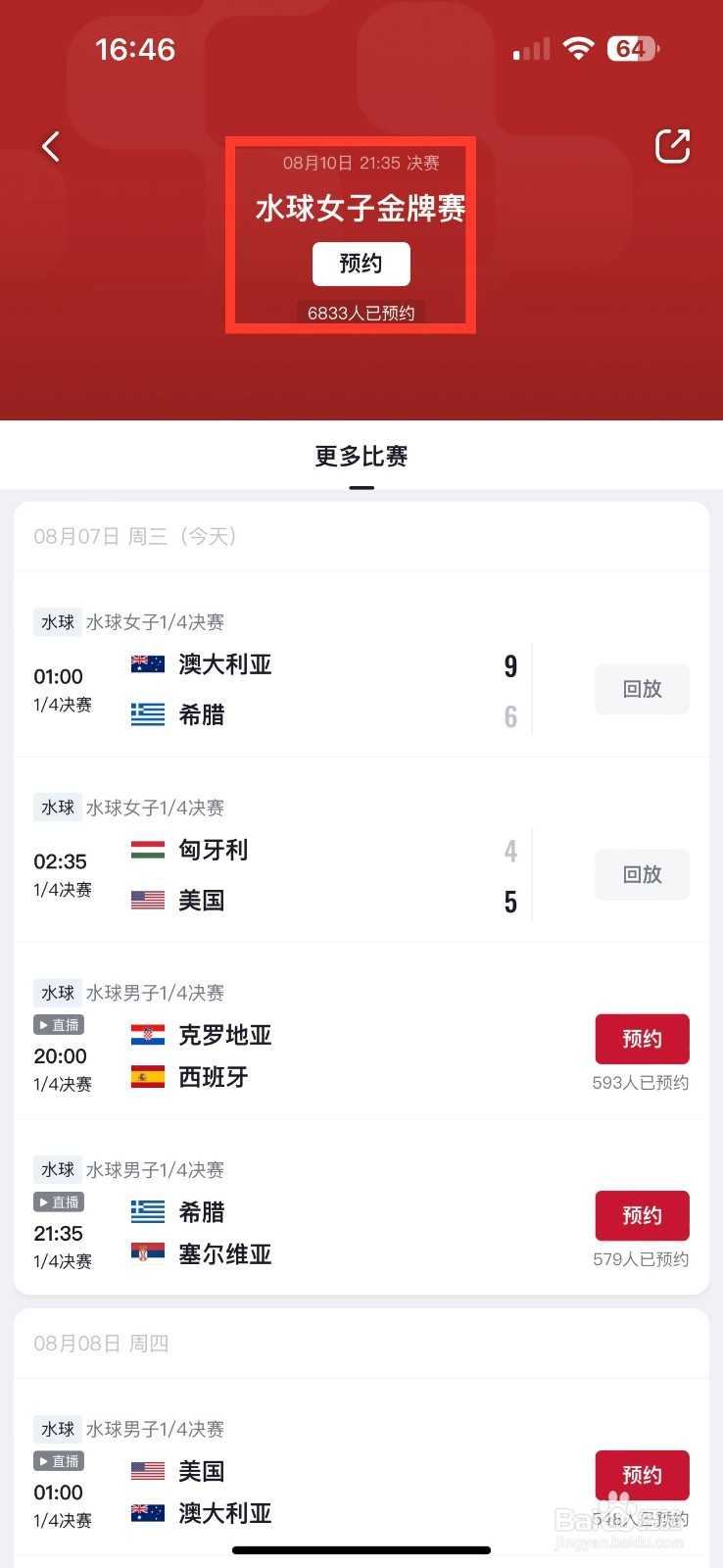This screenshot has width=723, height=1568.
Task: Reserve the Greece vs Serbia match
Action: 643,1215
